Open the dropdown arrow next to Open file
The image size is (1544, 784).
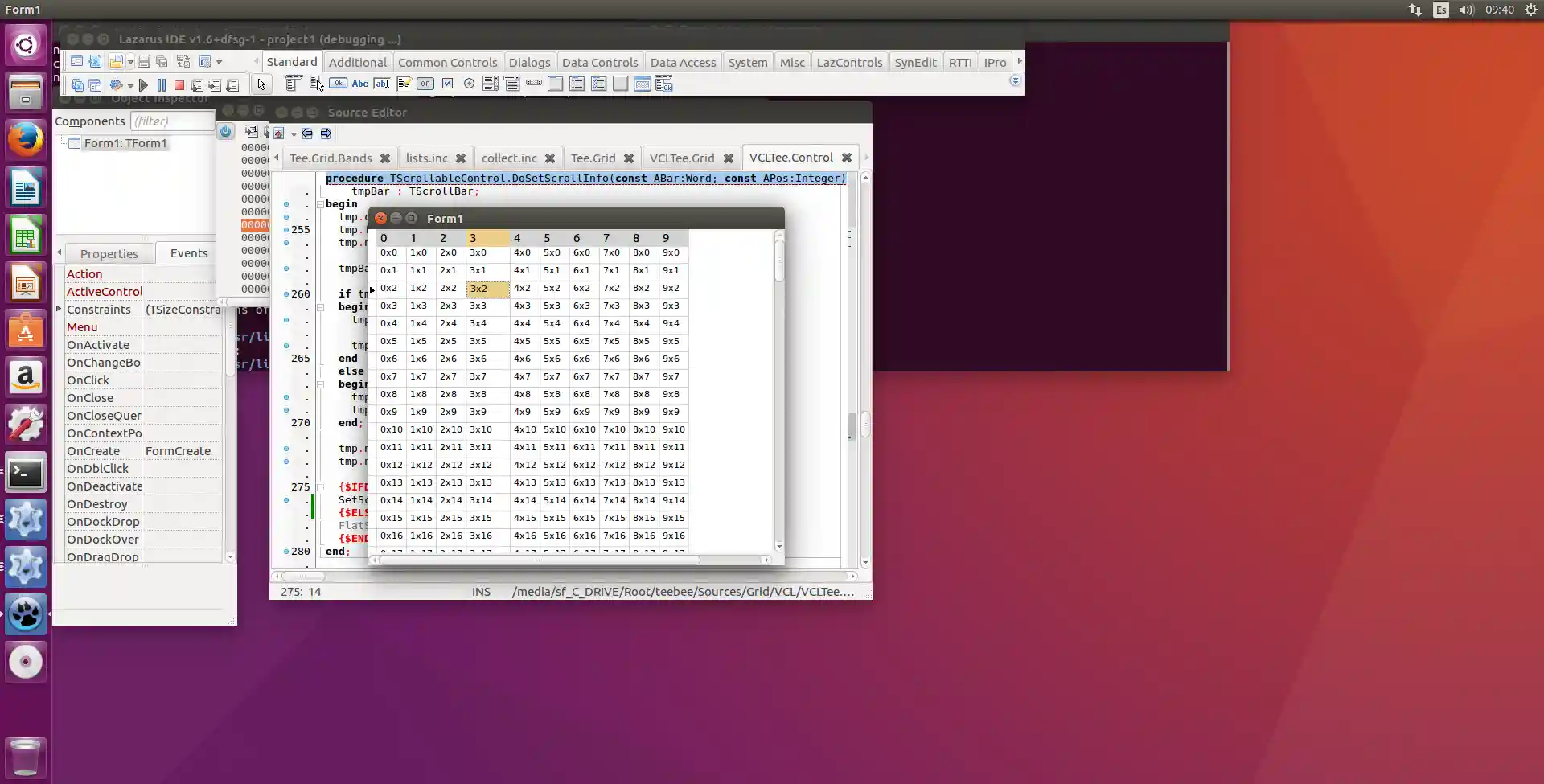(x=130, y=62)
